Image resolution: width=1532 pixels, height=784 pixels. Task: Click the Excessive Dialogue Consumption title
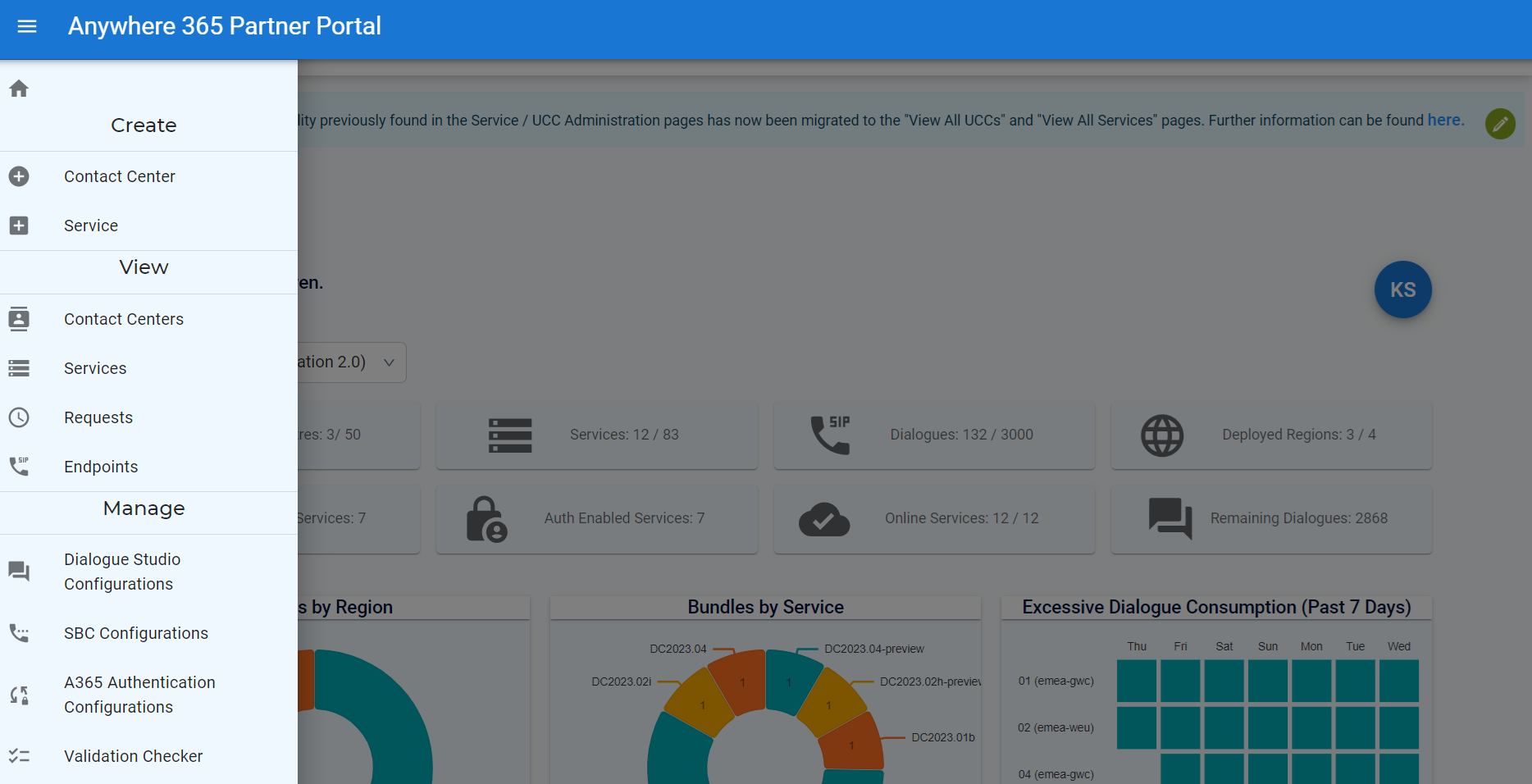[x=1216, y=607]
